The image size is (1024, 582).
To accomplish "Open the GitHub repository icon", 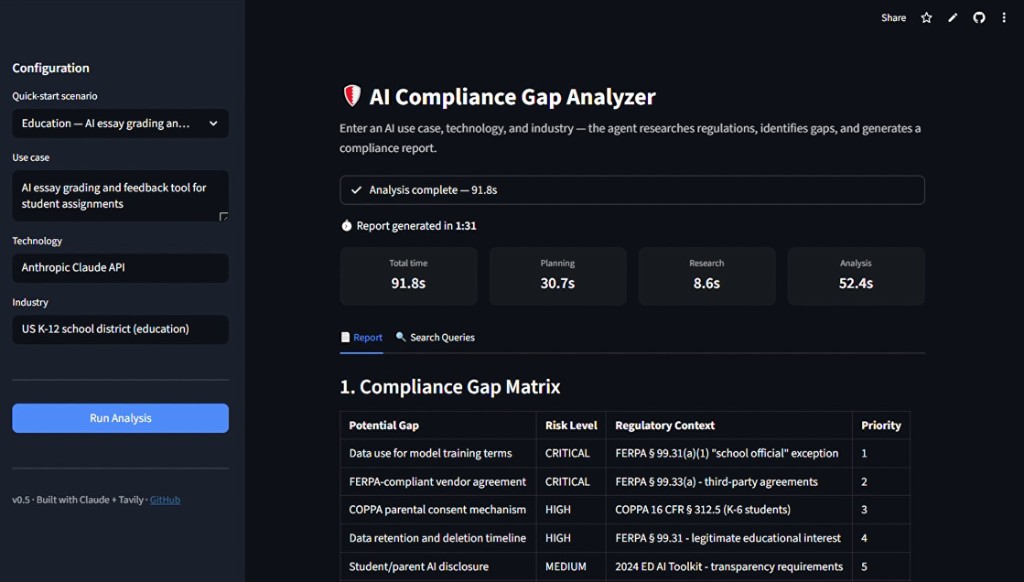I will click(x=979, y=18).
